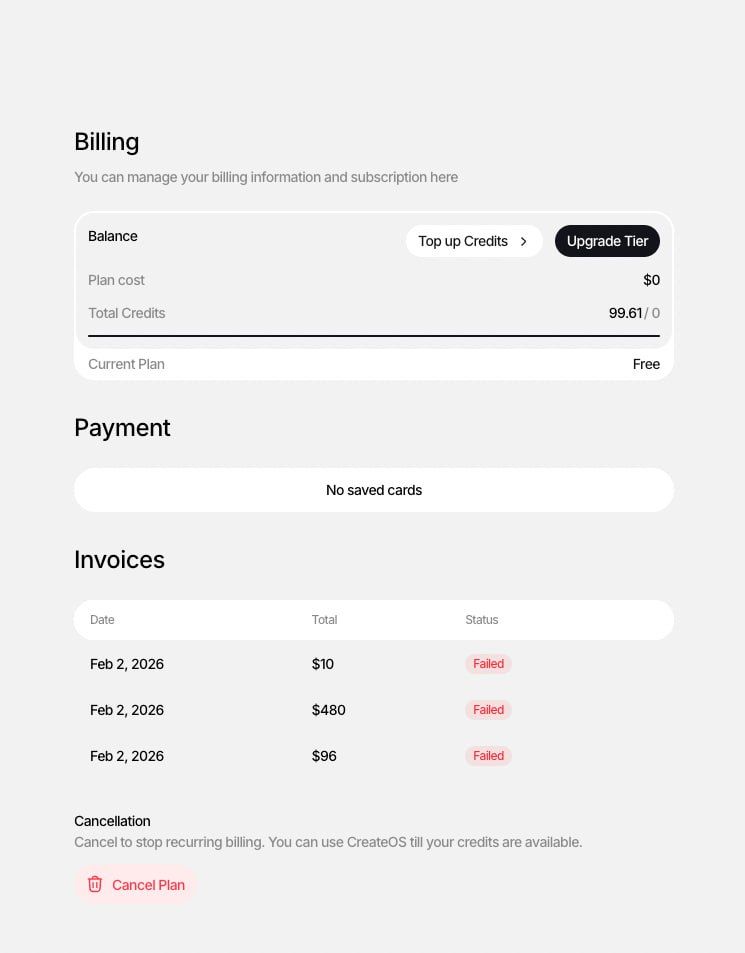This screenshot has height=953, width=745.
Task: Click the Upgrade Tier button
Action: 607,241
